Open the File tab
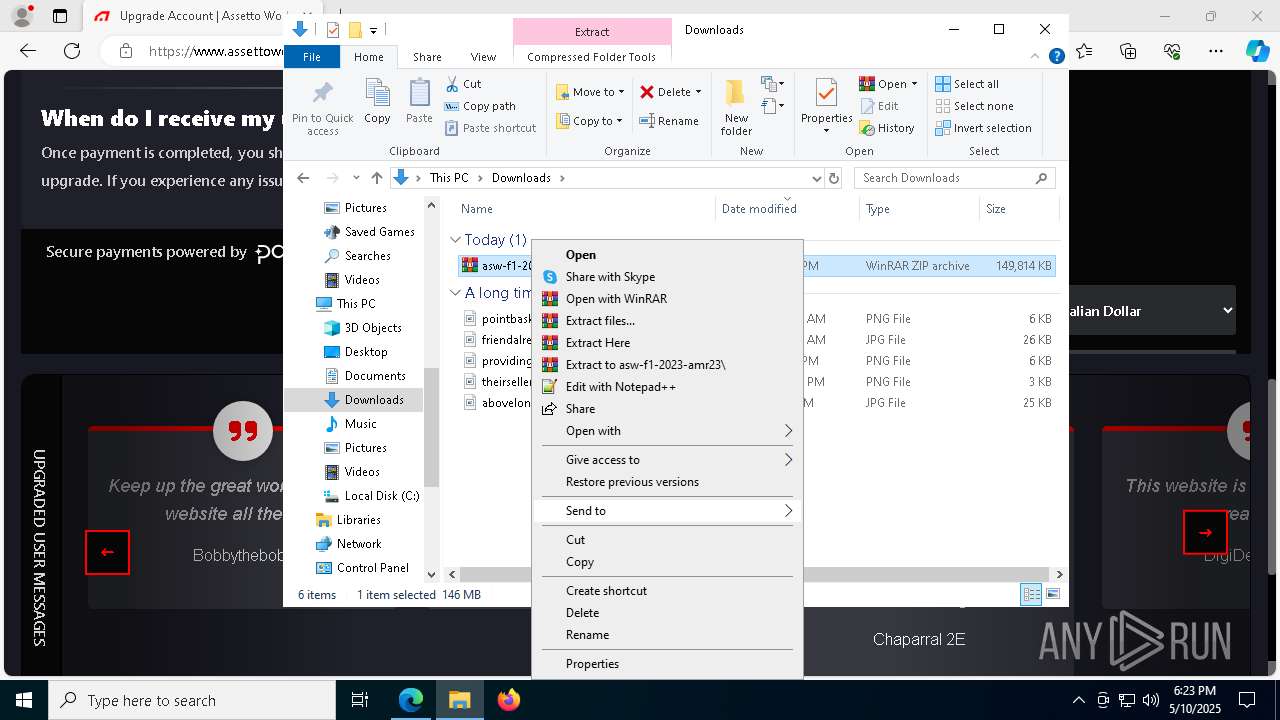 click(x=312, y=57)
